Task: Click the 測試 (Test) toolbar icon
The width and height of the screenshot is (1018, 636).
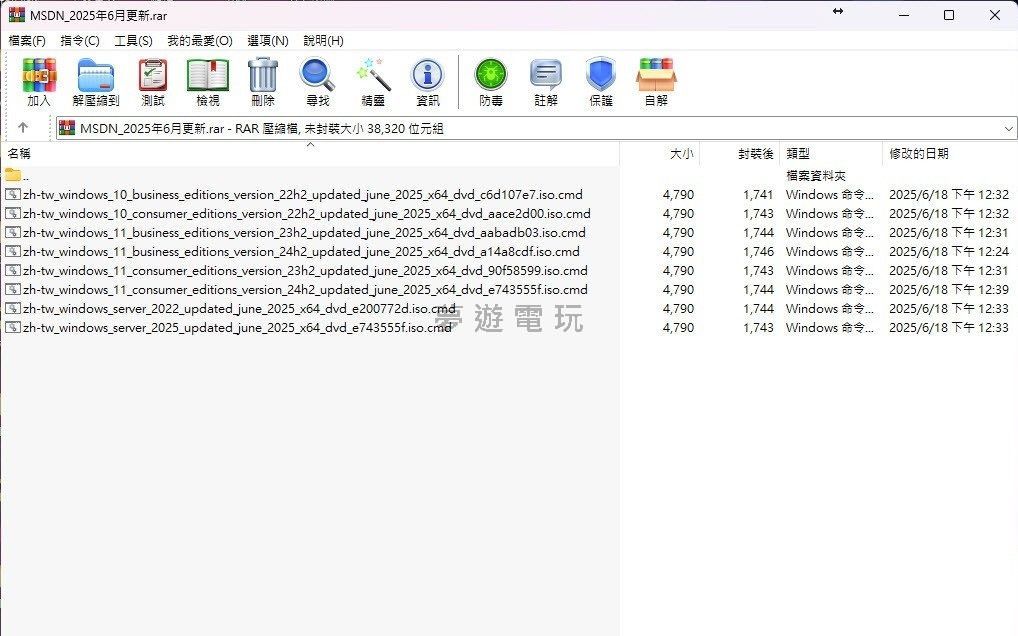Action: [x=153, y=82]
